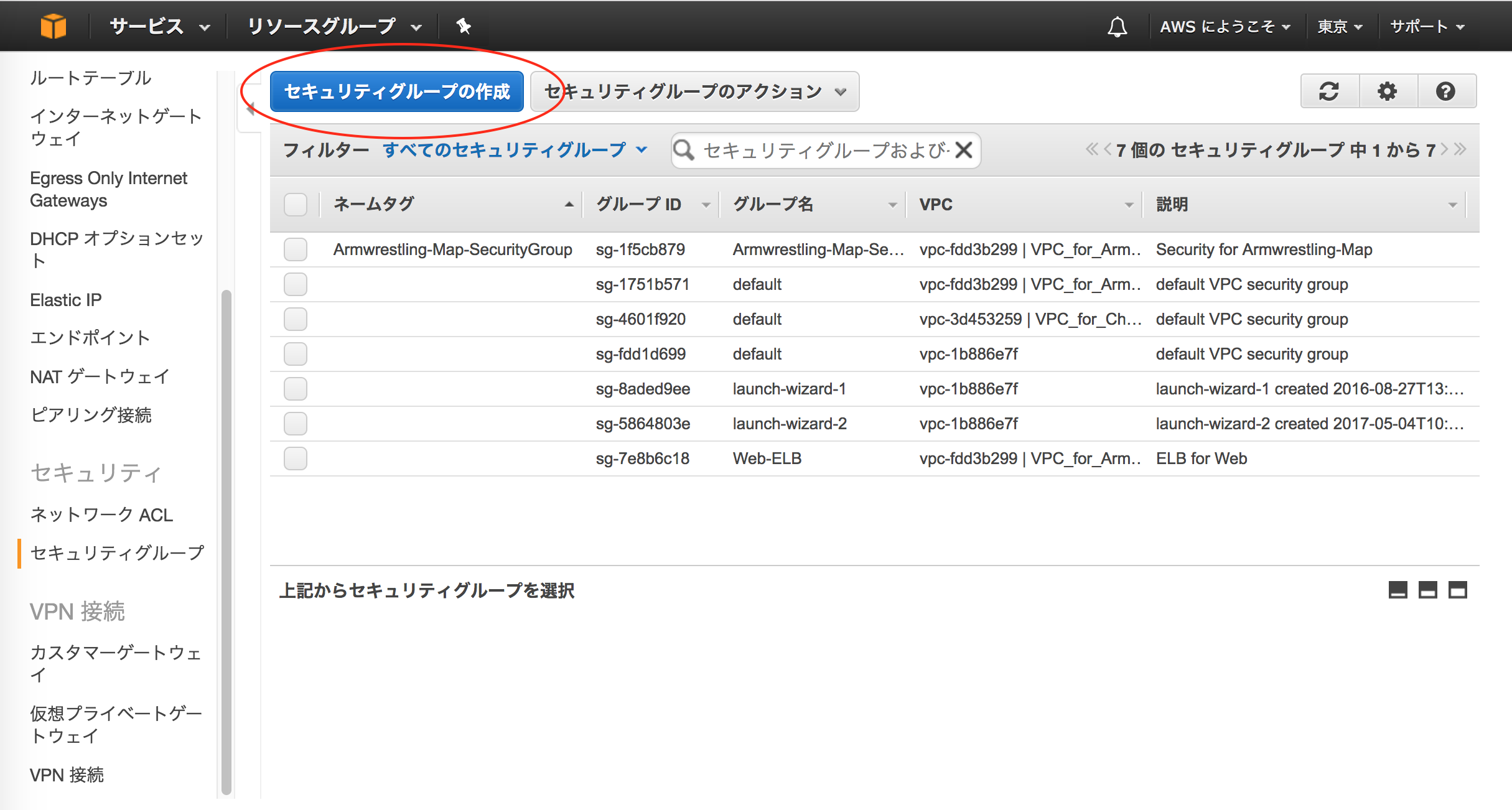Open the リソースグループ dropdown menu
This screenshot has height=810, width=1512.
(x=335, y=26)
